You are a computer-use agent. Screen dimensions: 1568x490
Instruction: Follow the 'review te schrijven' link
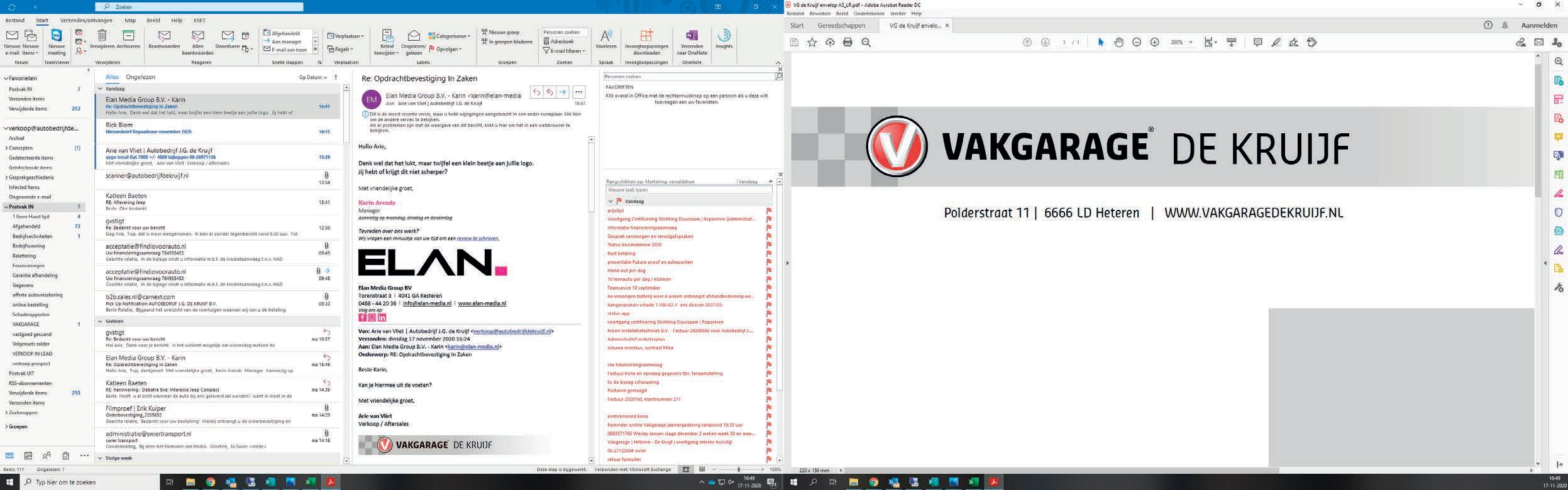pyautogui.click(x=478, y=238)
